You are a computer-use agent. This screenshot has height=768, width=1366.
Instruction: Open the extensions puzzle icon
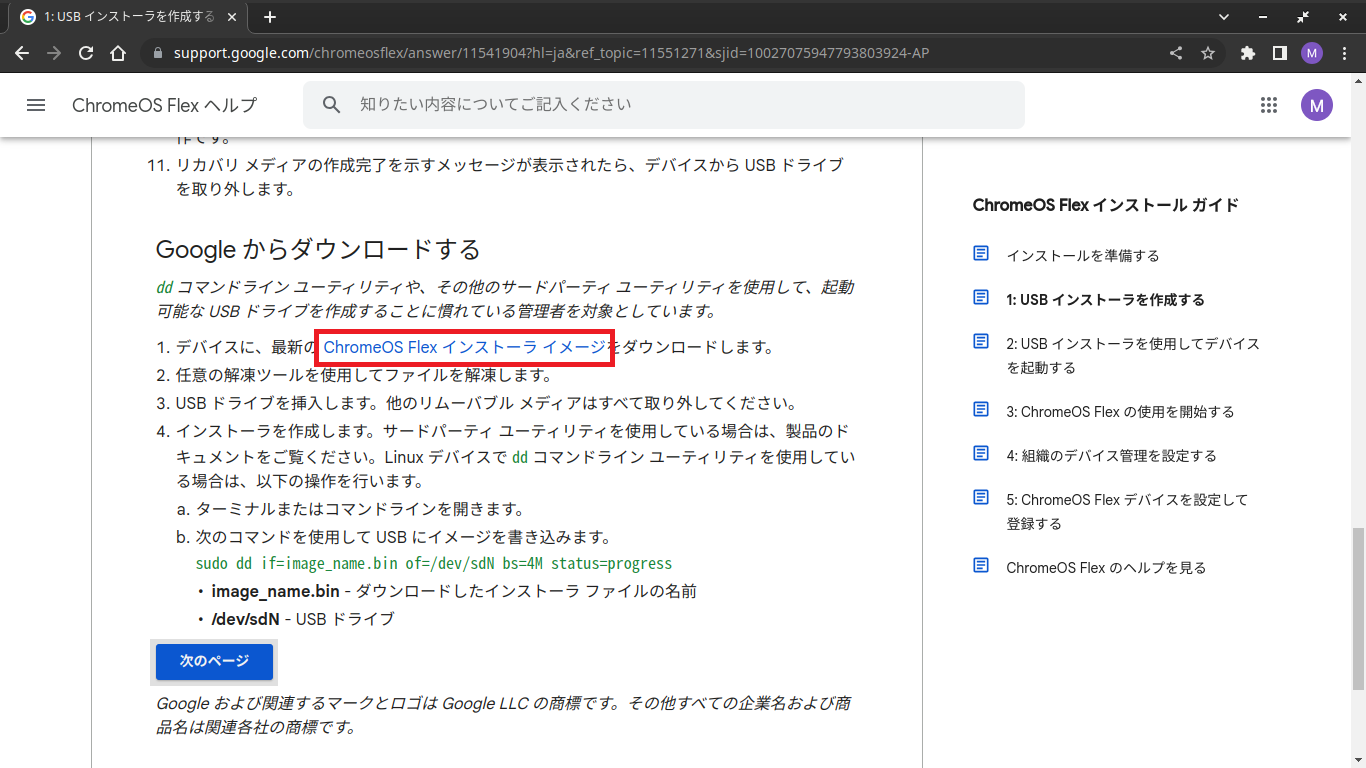[x=1247, y=53]
